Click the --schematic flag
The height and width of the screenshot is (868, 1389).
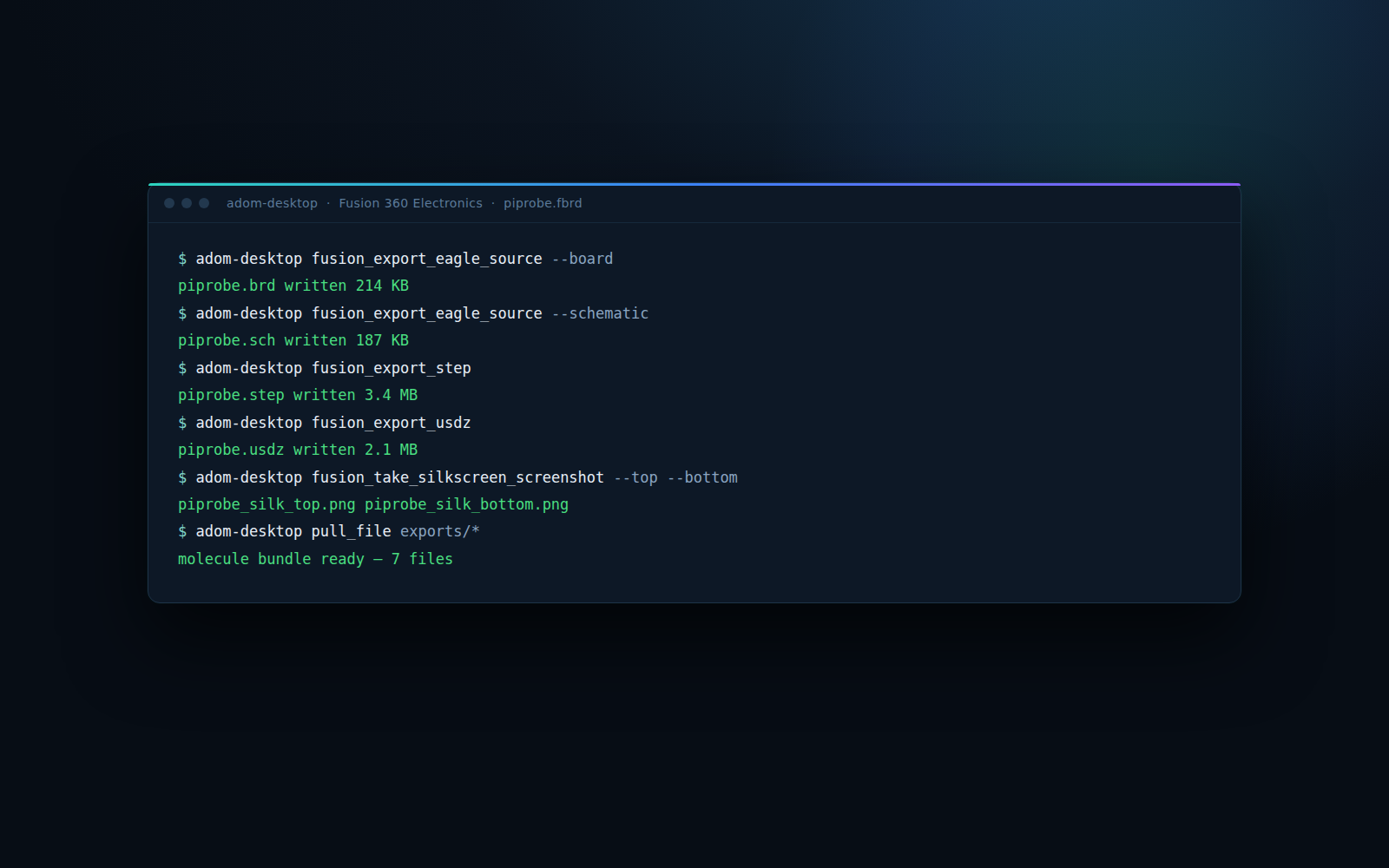(x=600, y=313)
